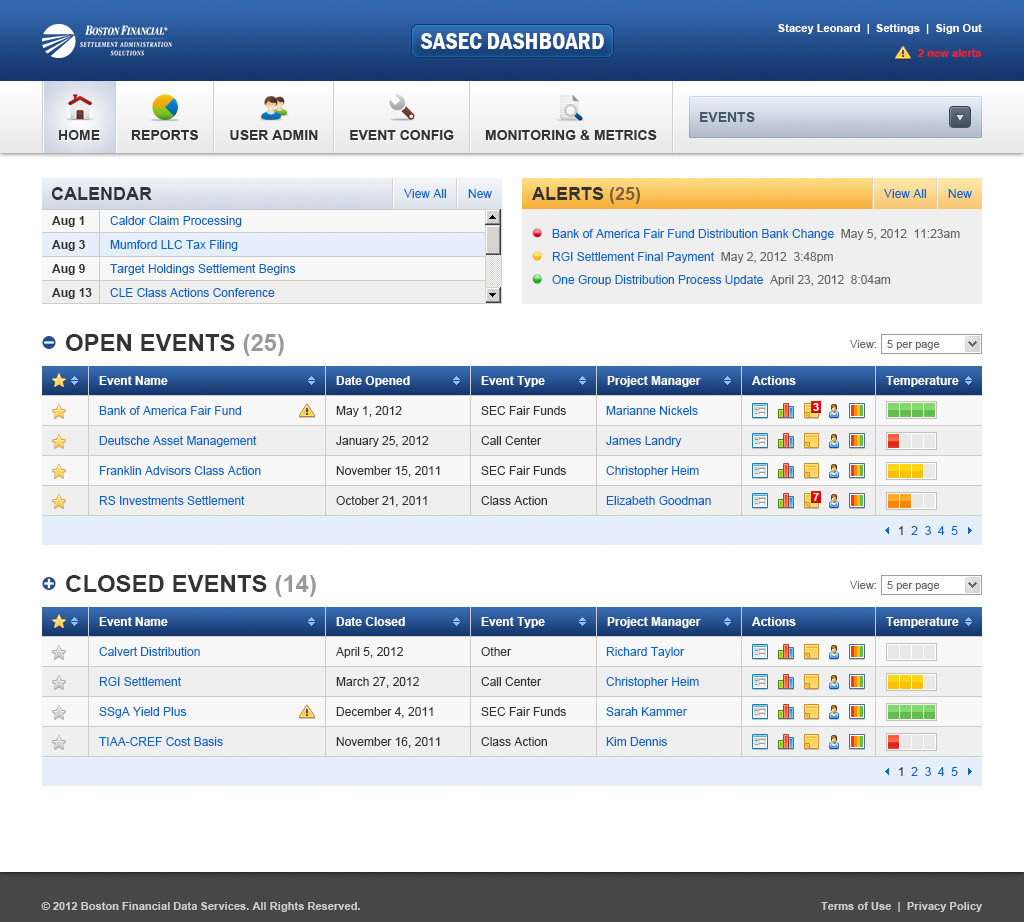Open sticky note icon in TIAA-CREF Cost Basis row
This screenshot has height=922, width=1024.
[810, 742]
